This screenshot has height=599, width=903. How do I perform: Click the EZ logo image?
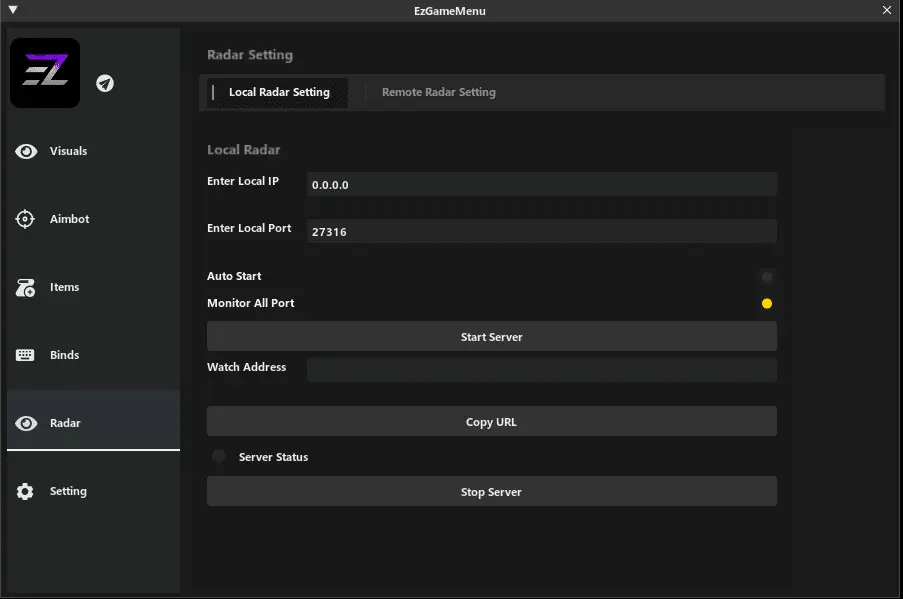[45, 73]
